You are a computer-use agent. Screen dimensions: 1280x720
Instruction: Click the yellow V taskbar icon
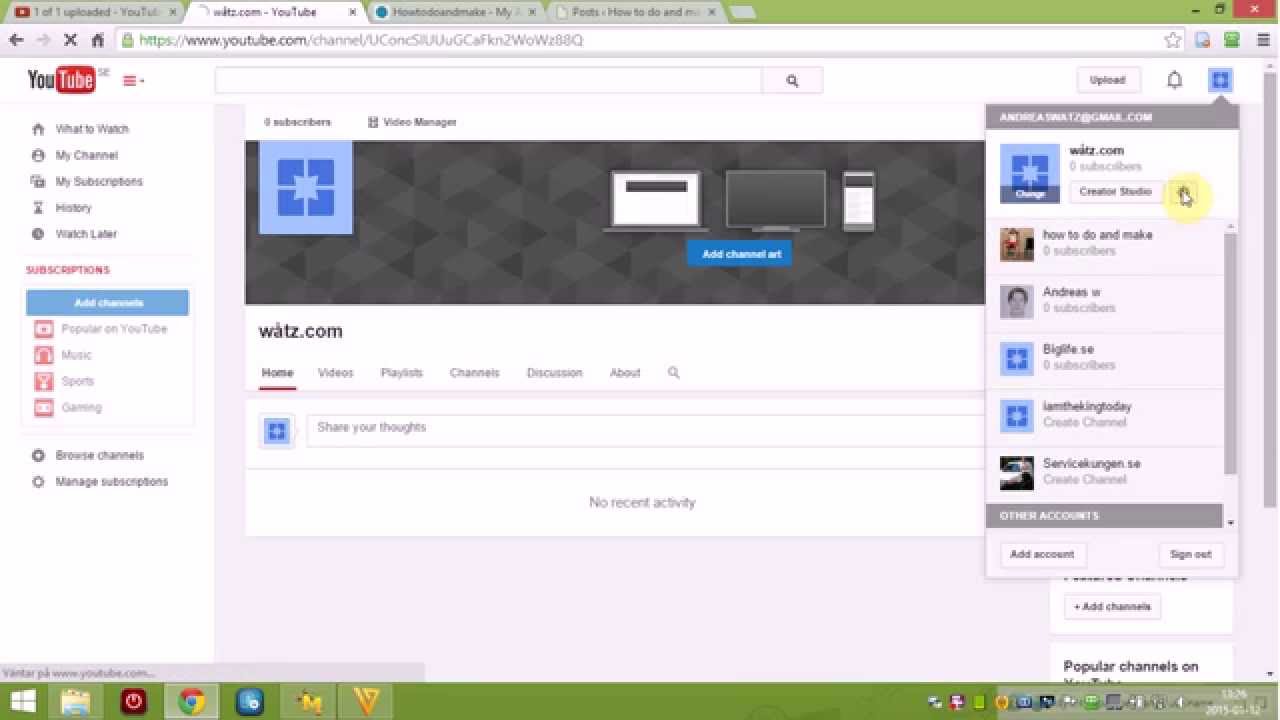pos(367,702)
